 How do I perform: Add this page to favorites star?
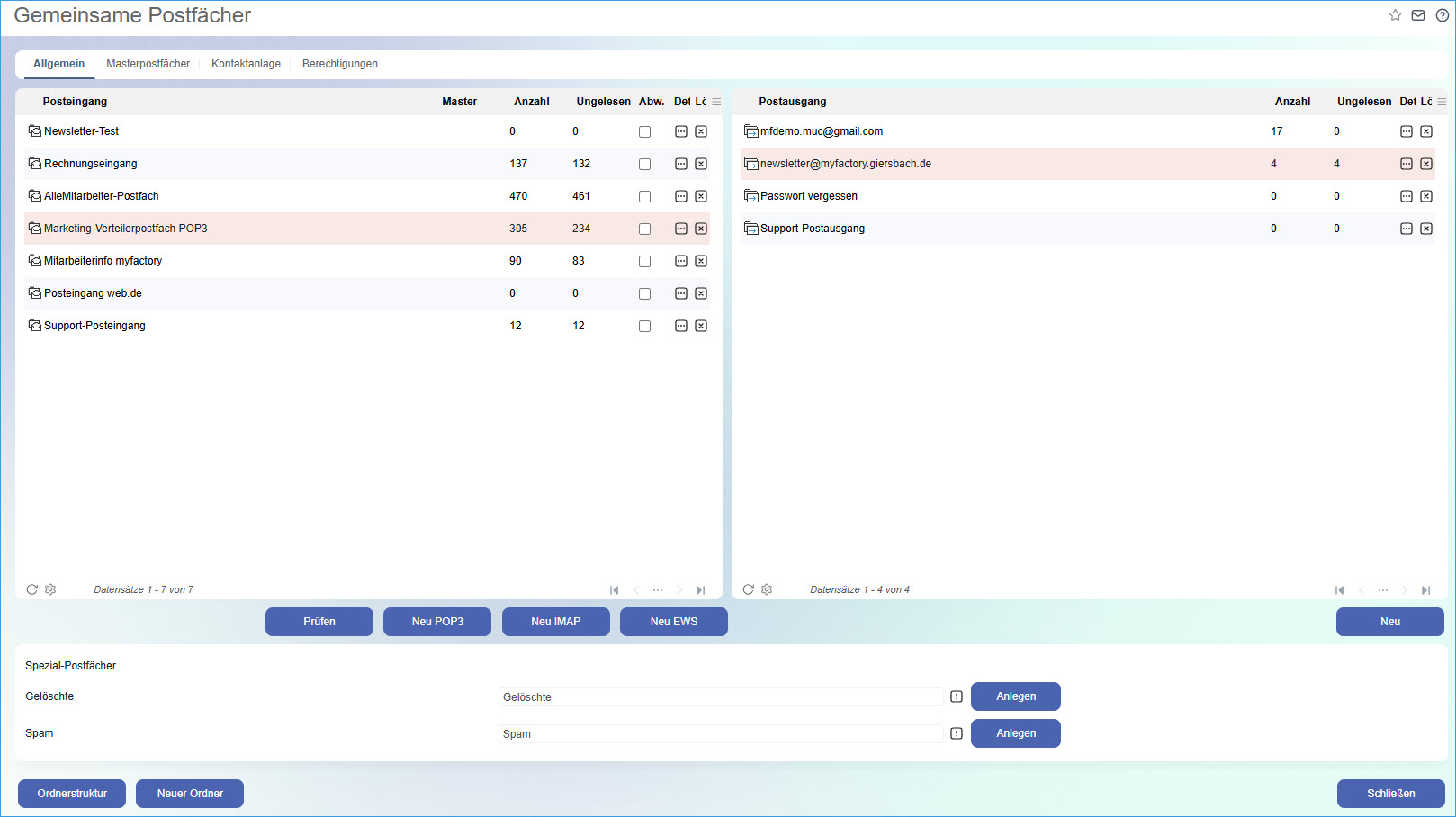(x=1395, y=15)
